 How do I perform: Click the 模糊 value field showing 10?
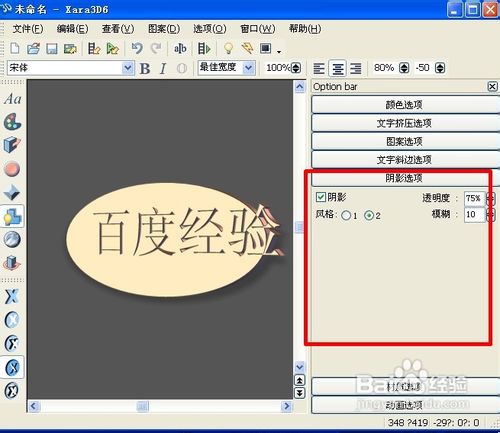474,215
